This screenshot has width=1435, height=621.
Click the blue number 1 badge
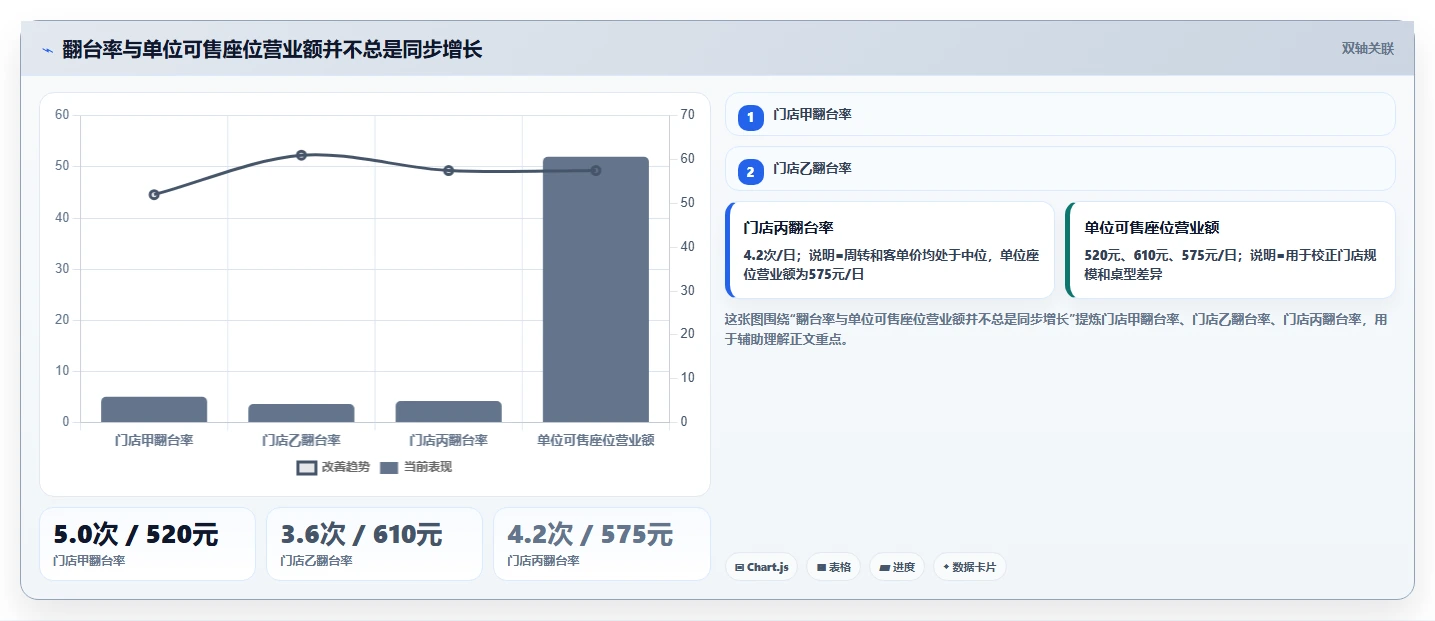[751, 118]
